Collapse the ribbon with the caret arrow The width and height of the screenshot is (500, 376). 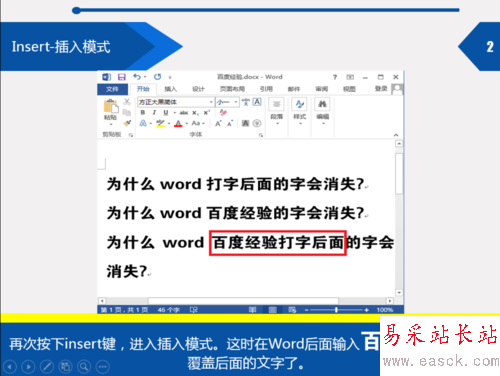[x=396, y=135]
